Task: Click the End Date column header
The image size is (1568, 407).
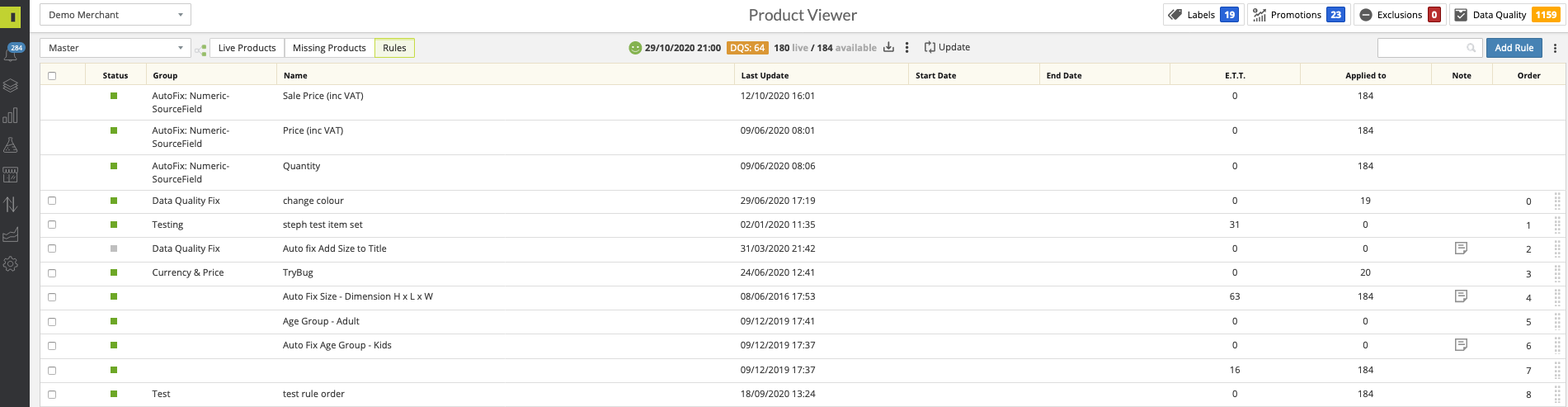Action: click(1104, 75)
